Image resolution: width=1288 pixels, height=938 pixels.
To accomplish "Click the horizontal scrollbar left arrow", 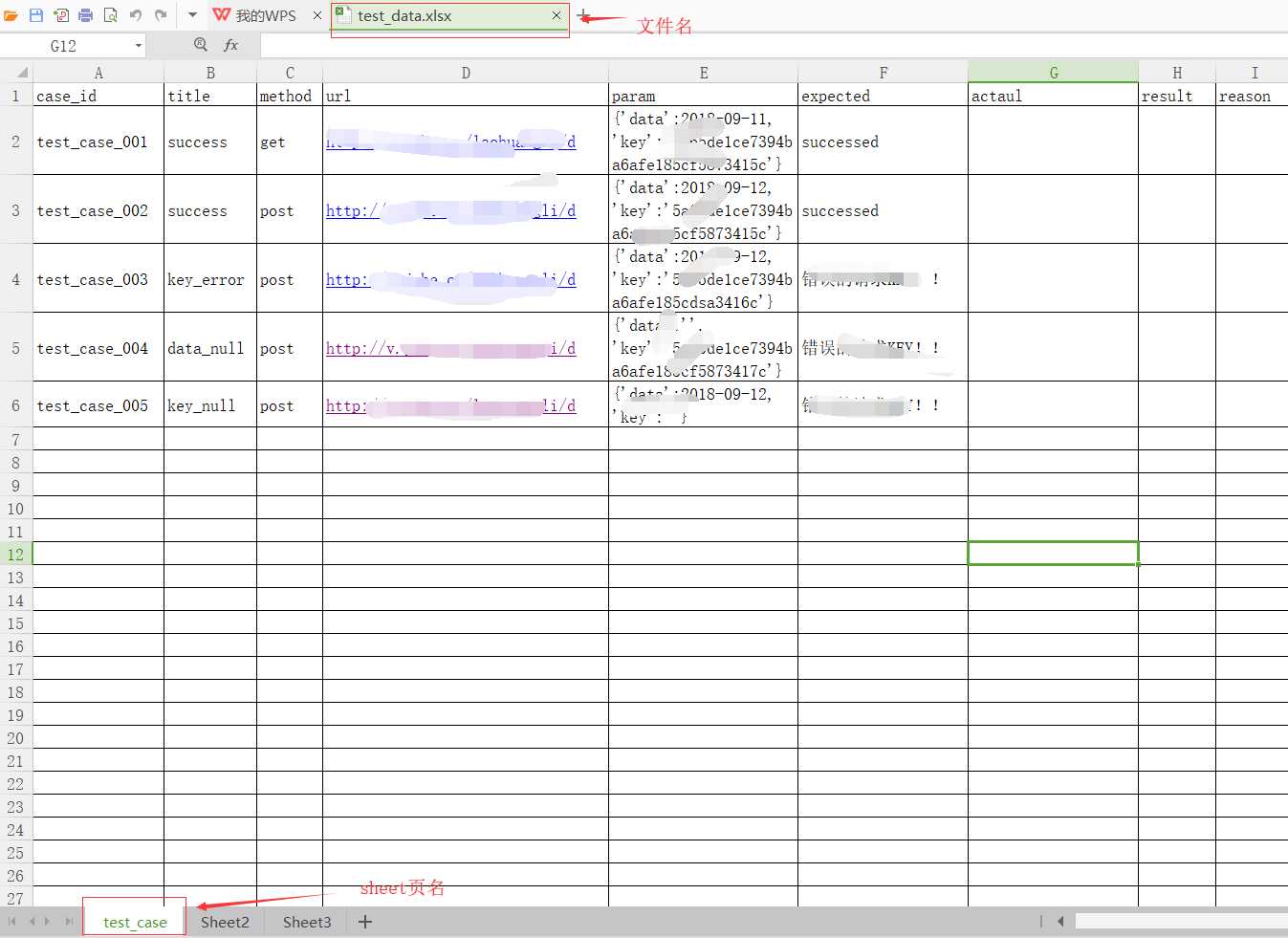I will (1060, 921).
